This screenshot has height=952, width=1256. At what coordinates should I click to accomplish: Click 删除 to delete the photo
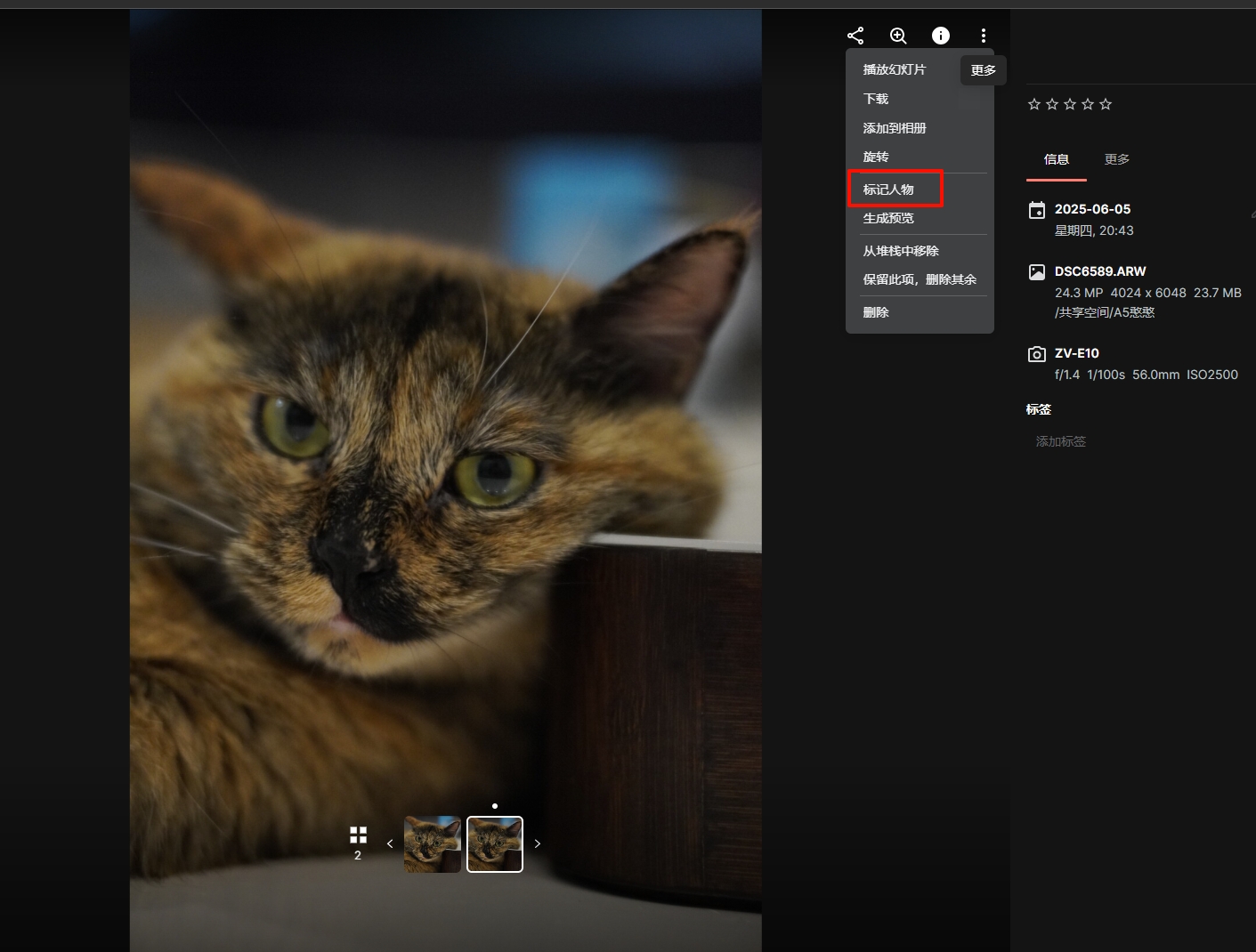coord(876,312)
